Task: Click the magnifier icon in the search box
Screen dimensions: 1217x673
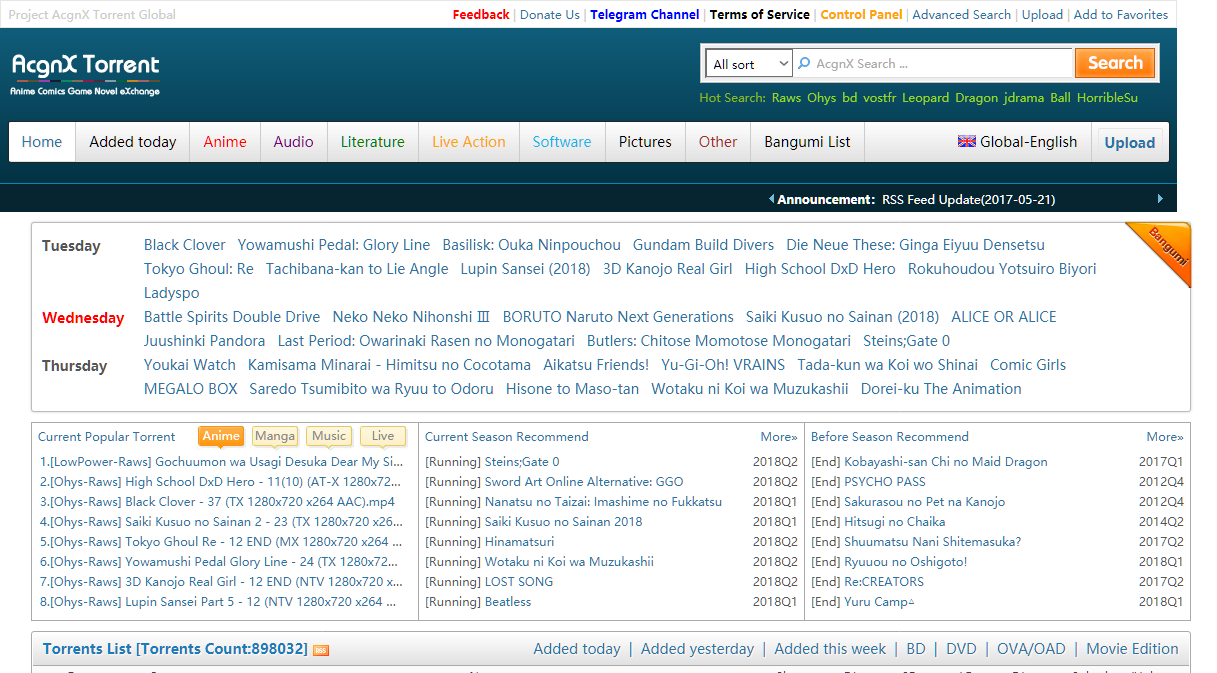Action: point(804,63)
